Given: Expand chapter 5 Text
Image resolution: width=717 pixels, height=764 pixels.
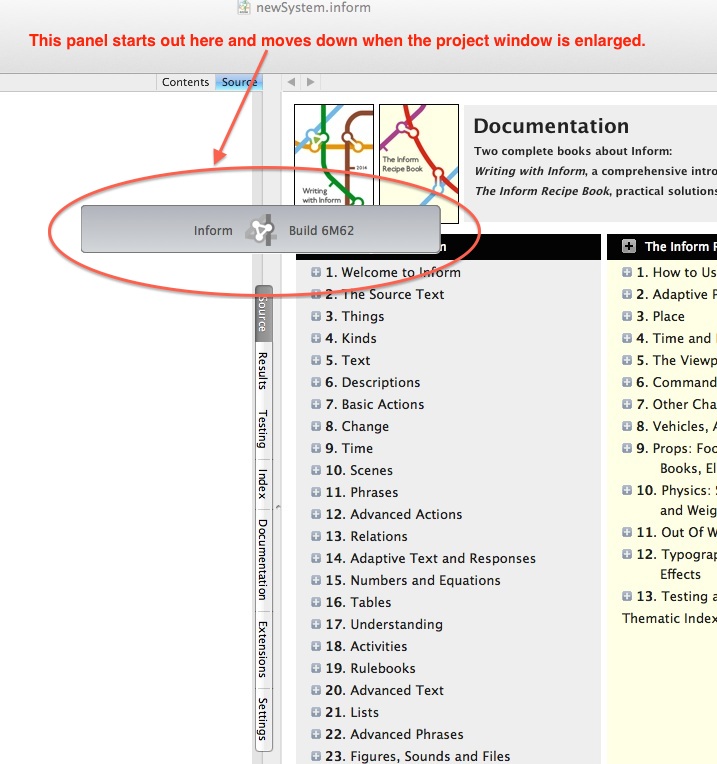Looking at the screenshot, I should tap(316, 360).
